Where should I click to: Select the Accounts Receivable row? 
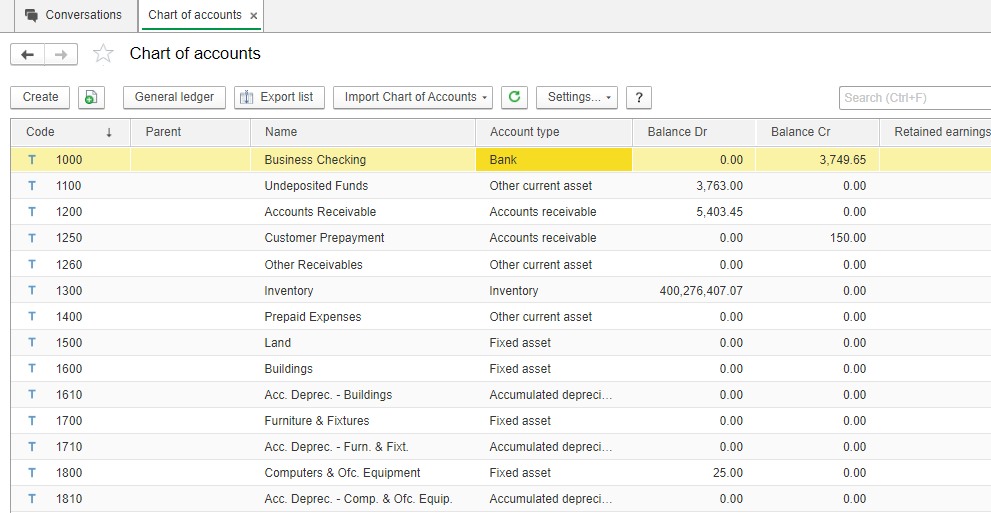[x=320, y=212]
